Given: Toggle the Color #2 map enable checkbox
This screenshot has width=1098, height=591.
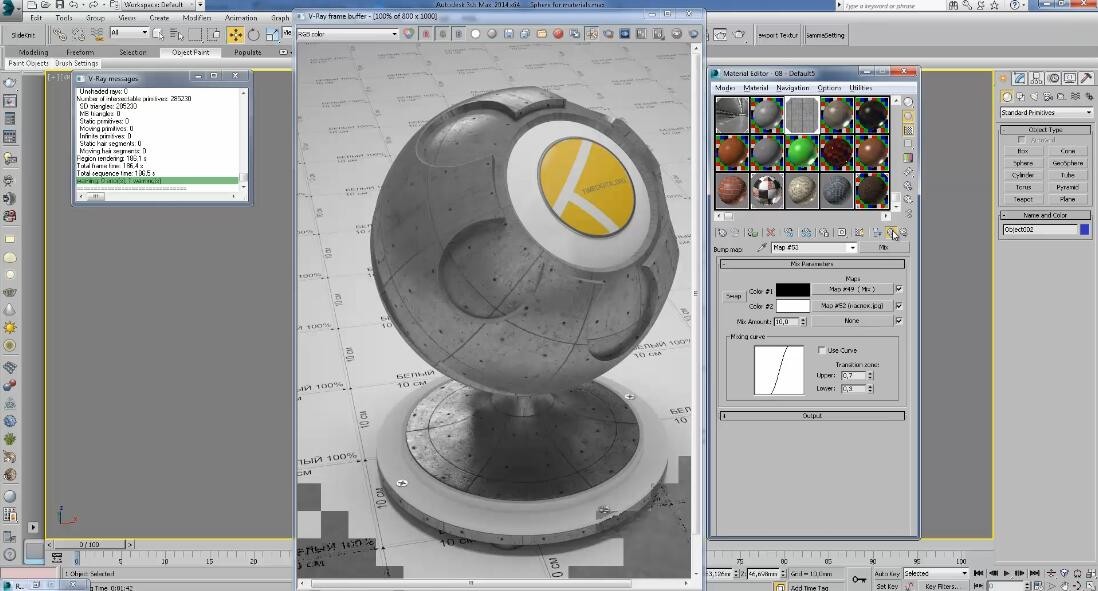Looking at the screenshot, I should click(899, 306).
